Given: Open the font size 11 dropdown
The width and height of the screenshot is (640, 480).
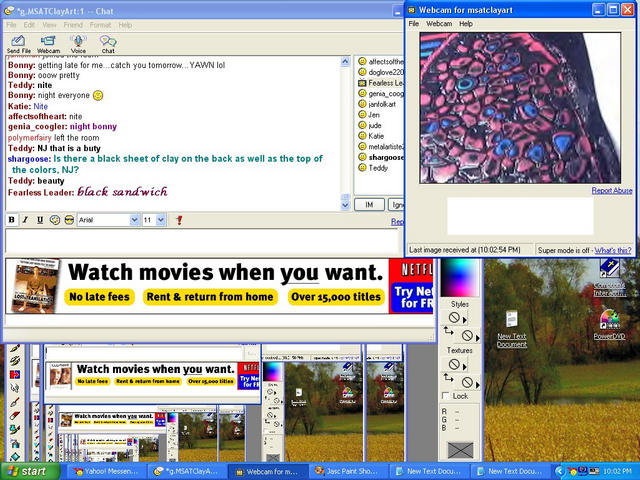Looking at the screenshot, I should [x=161, y=220].
